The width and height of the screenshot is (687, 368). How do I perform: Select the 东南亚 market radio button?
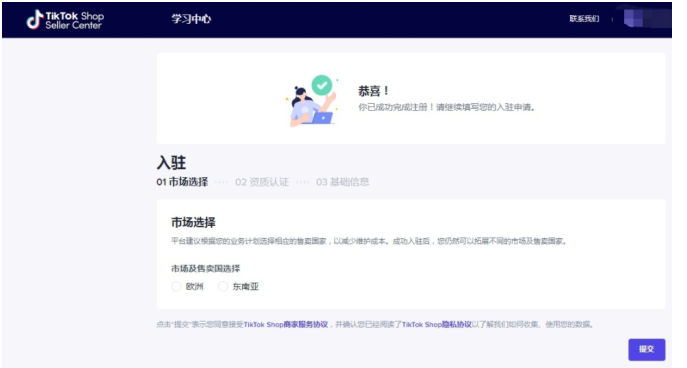[x=223, y=287]
